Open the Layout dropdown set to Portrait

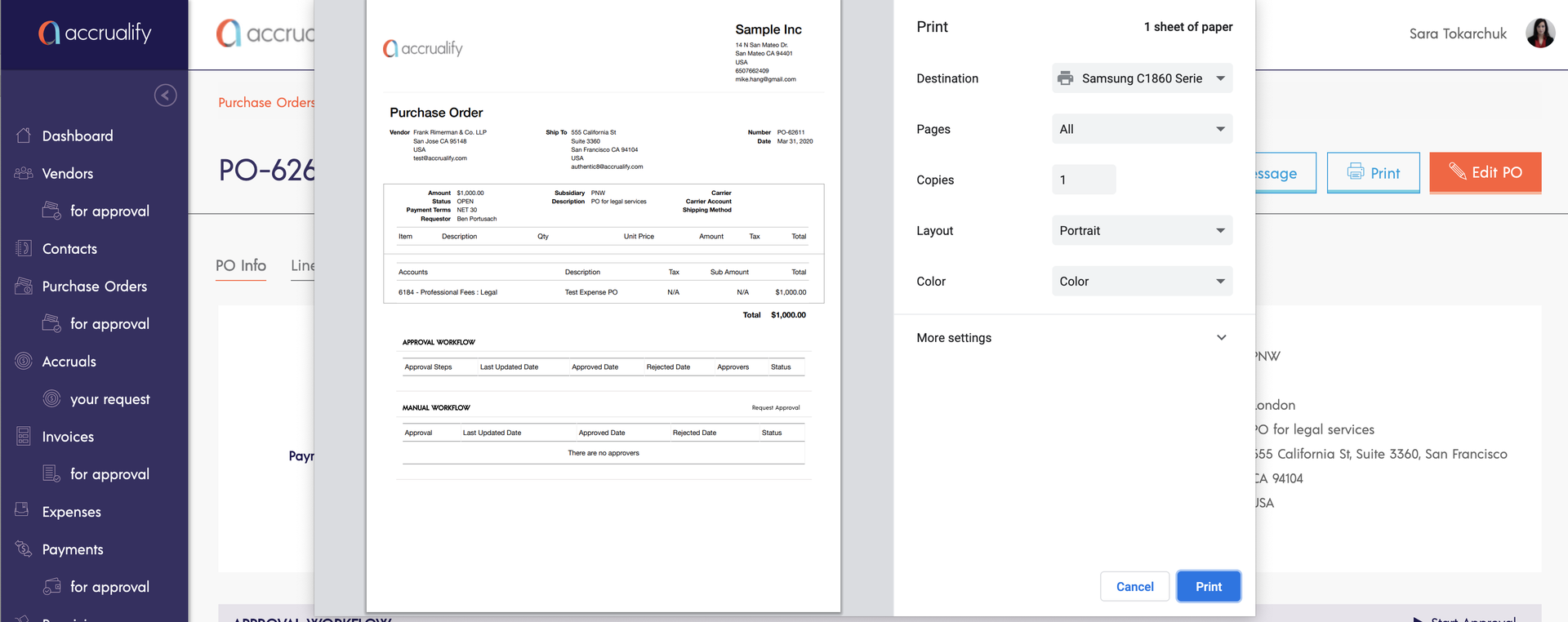[x=1142, y=230]
